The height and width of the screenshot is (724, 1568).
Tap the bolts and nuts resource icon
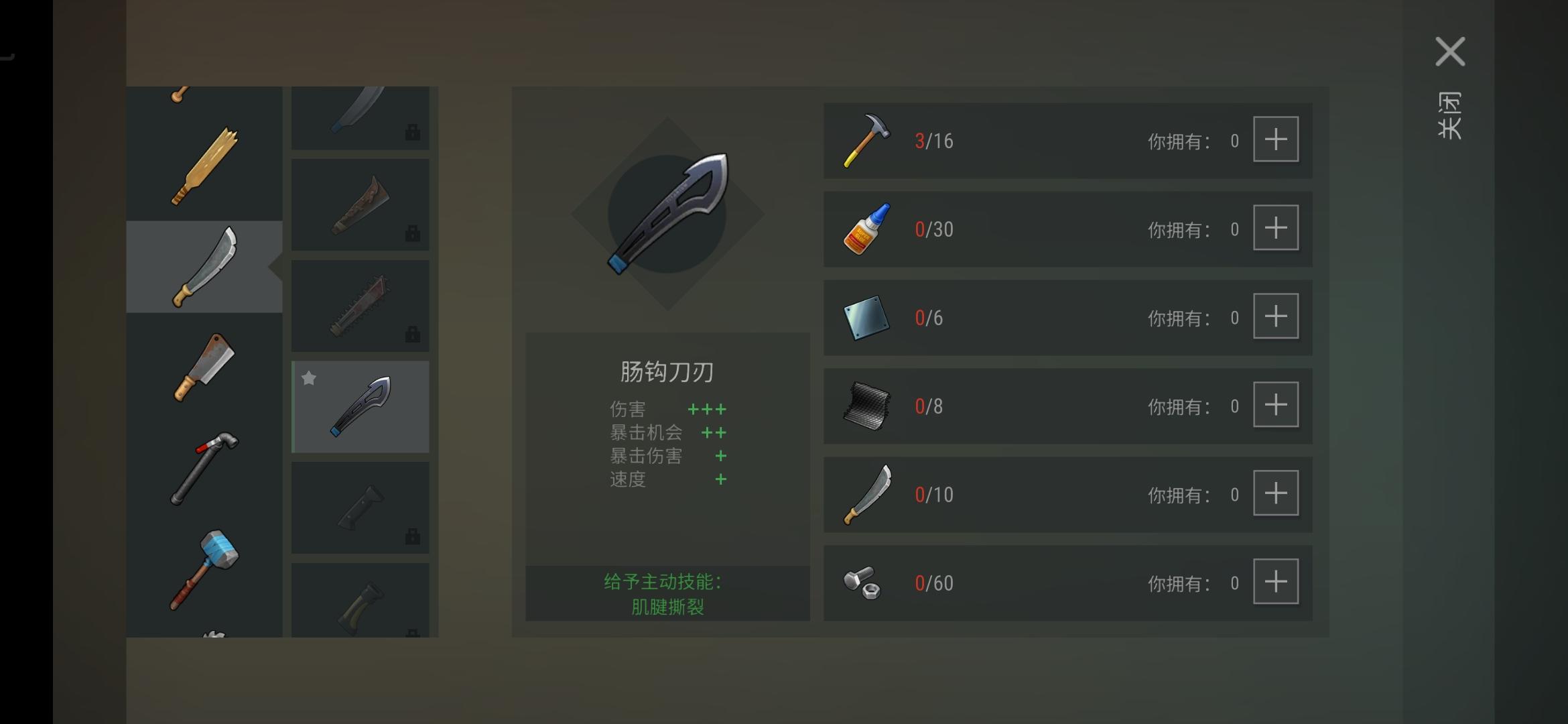pos(862,583)
